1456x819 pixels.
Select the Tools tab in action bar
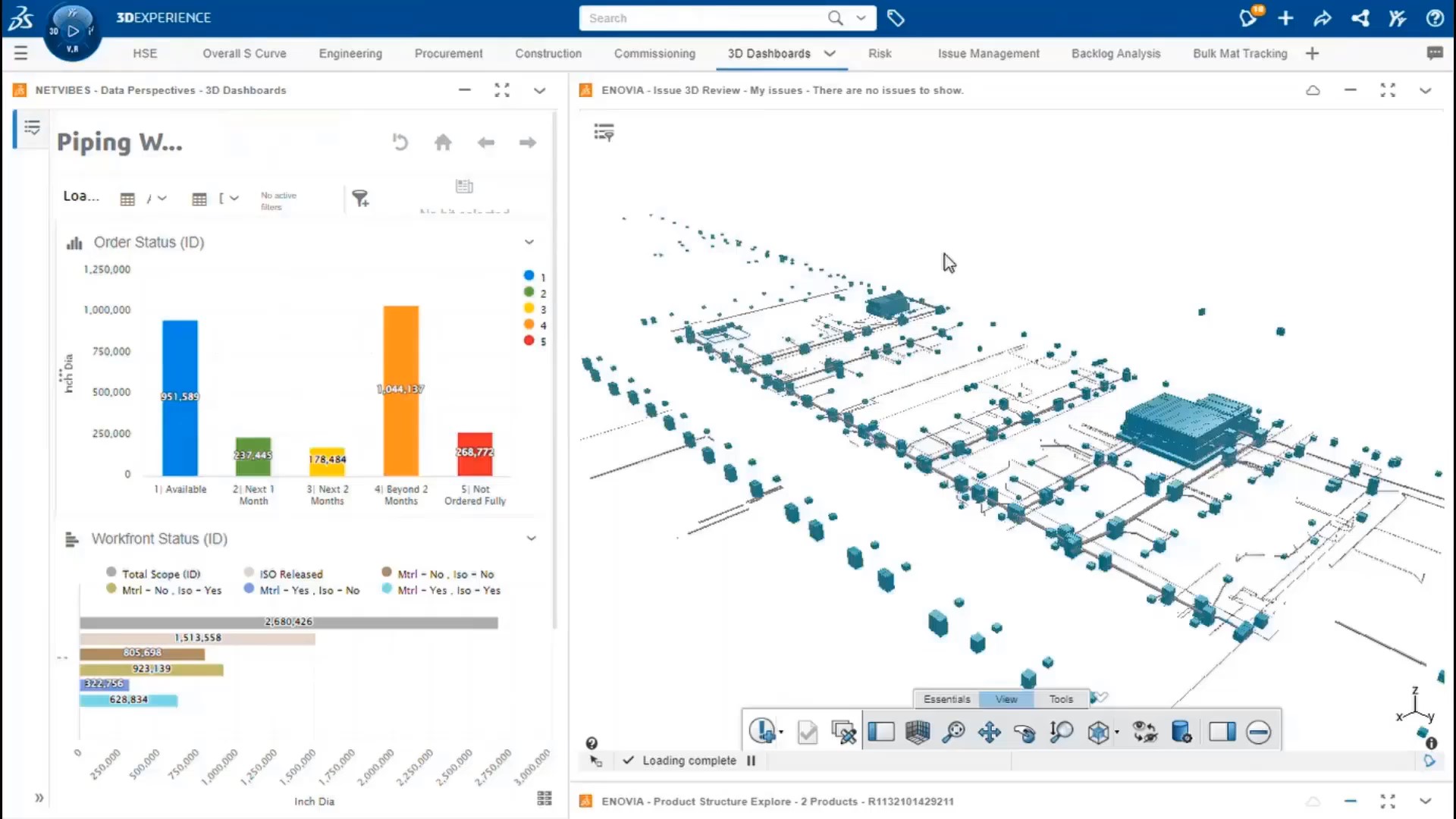coord(1060,699)
